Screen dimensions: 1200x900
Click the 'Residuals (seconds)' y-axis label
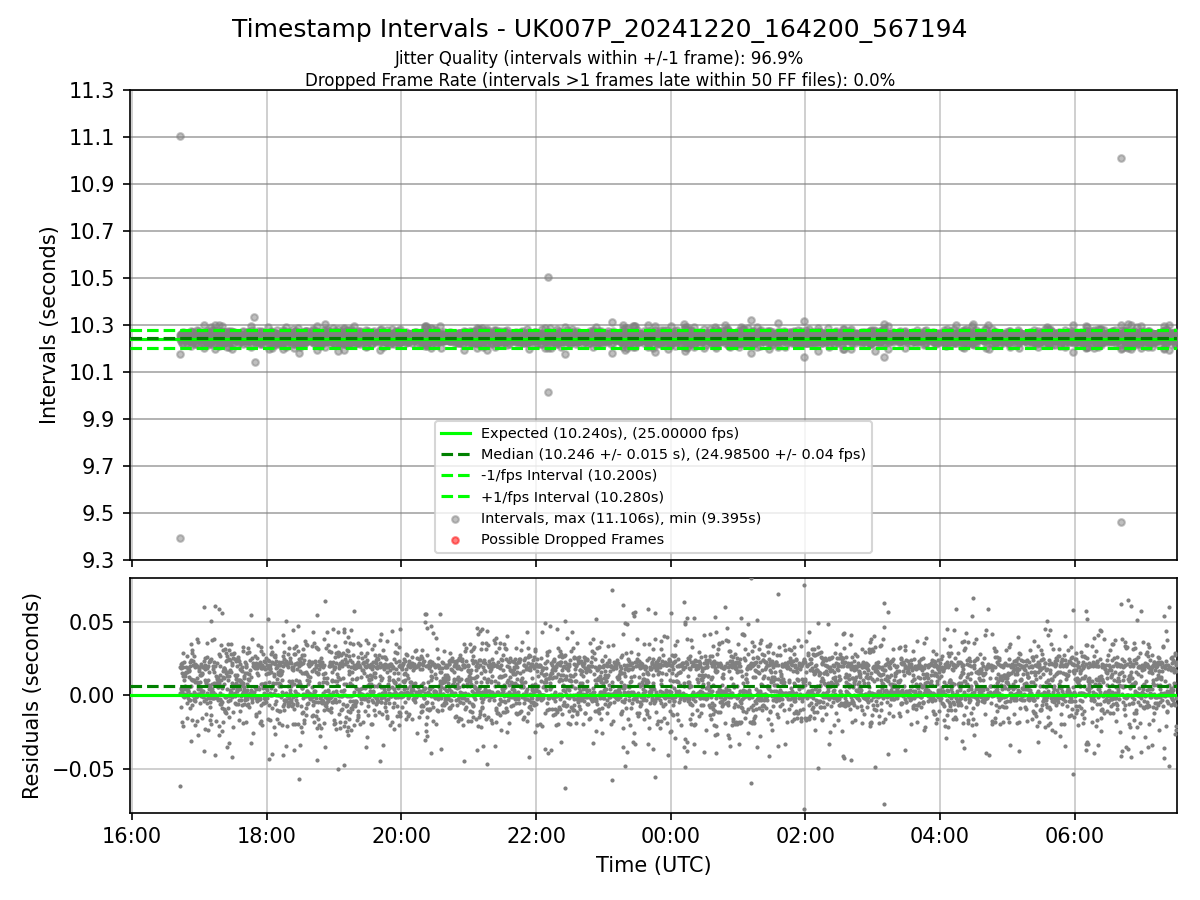click(x=31, y=696)
